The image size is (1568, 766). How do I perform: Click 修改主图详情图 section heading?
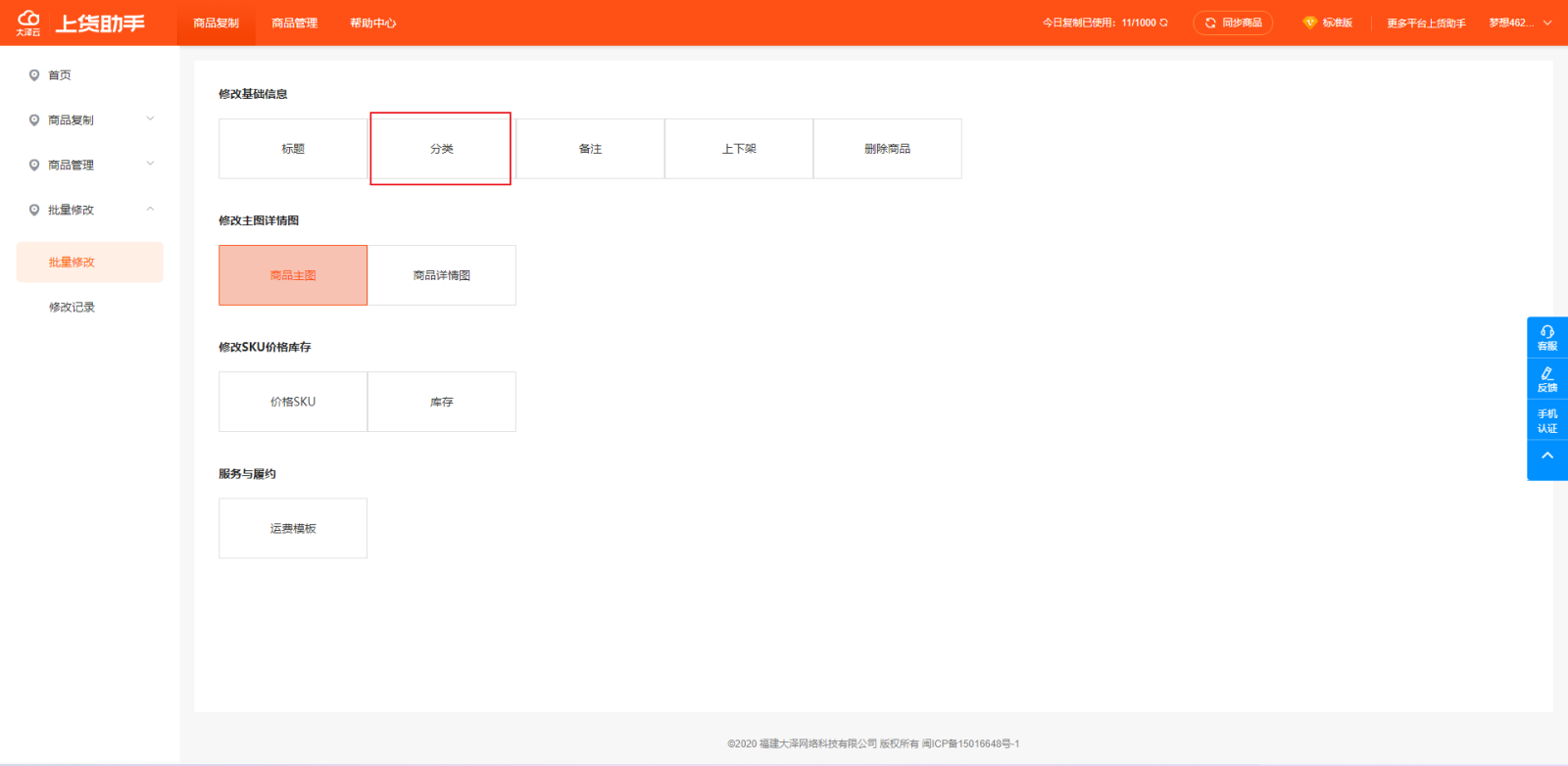259,220
